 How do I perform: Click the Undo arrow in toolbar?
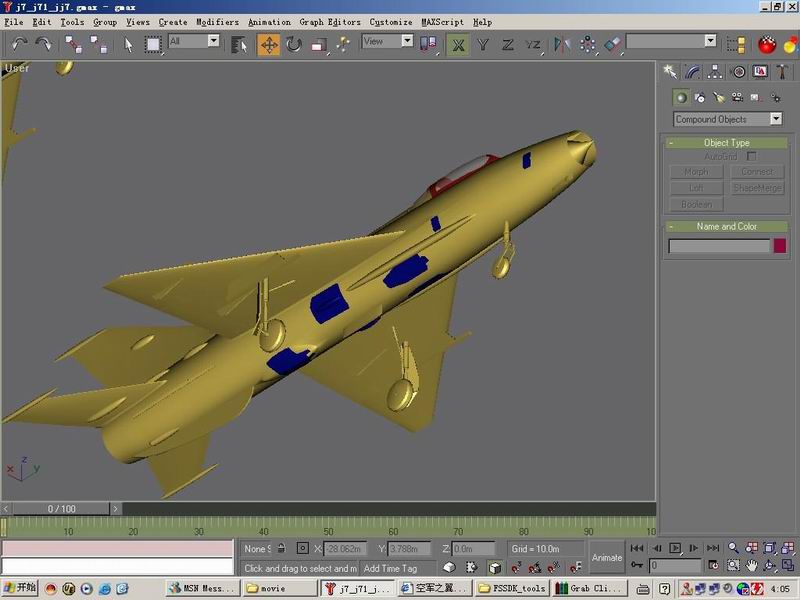coord(19,44)
